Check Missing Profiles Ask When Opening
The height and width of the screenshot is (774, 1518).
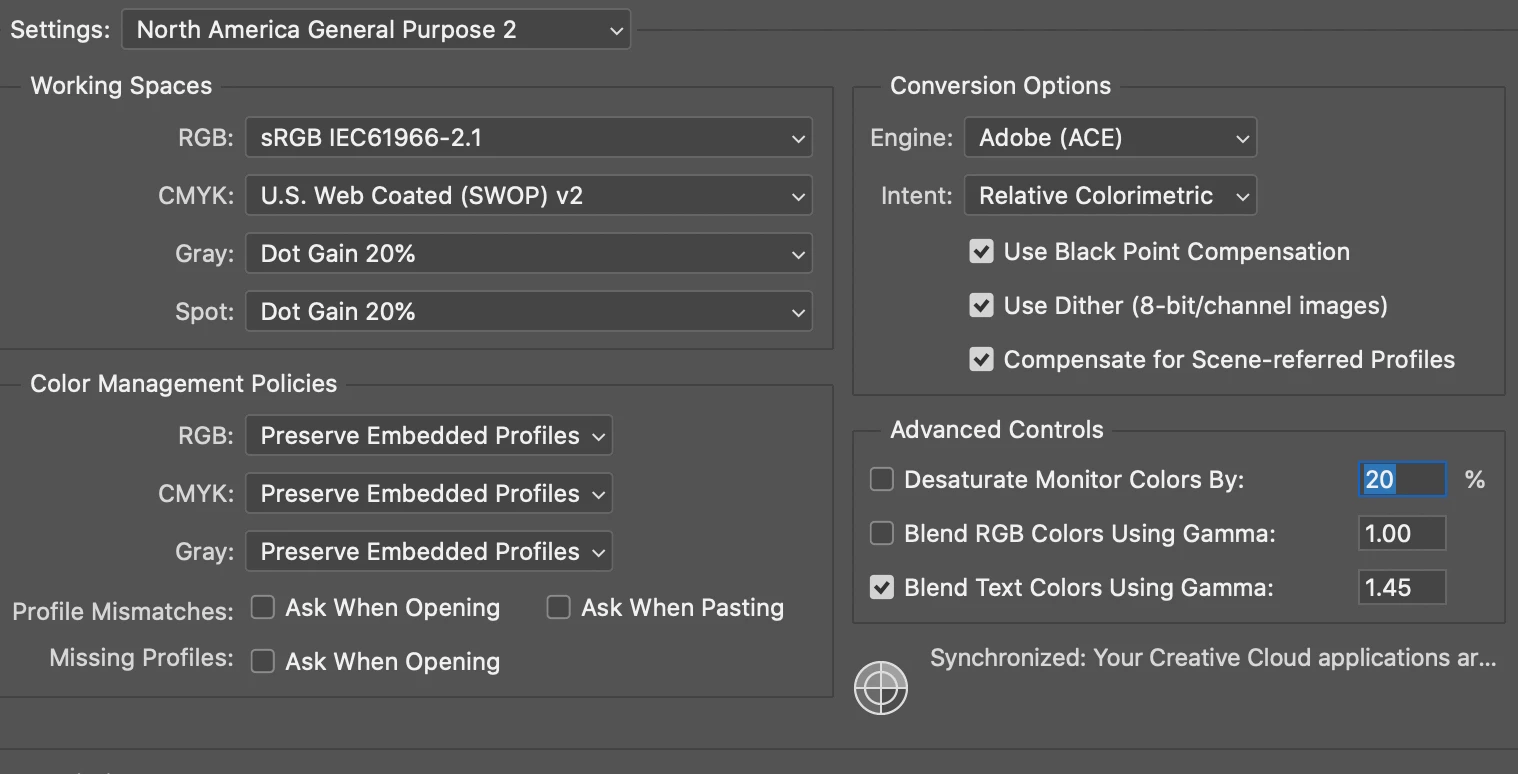(262, 662)
